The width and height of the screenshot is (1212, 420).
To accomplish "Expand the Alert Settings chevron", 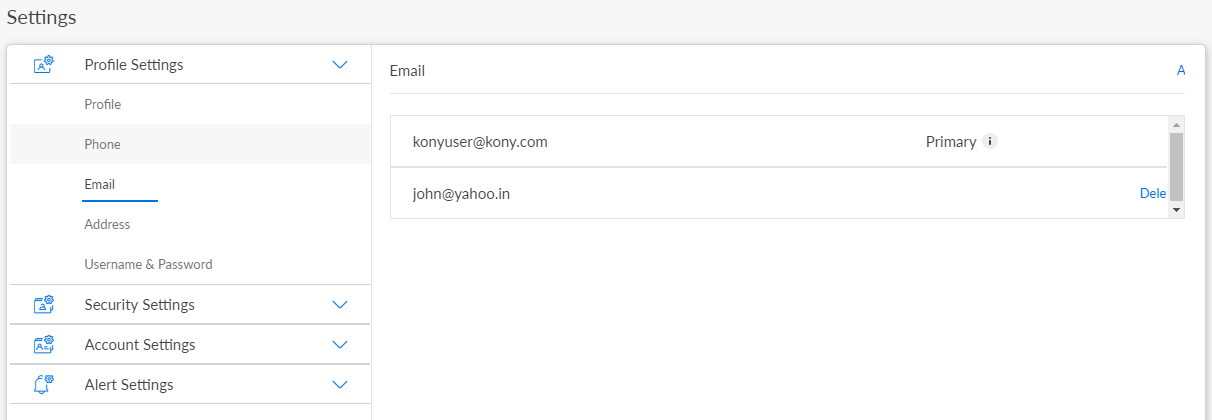I will click(340, 385).
